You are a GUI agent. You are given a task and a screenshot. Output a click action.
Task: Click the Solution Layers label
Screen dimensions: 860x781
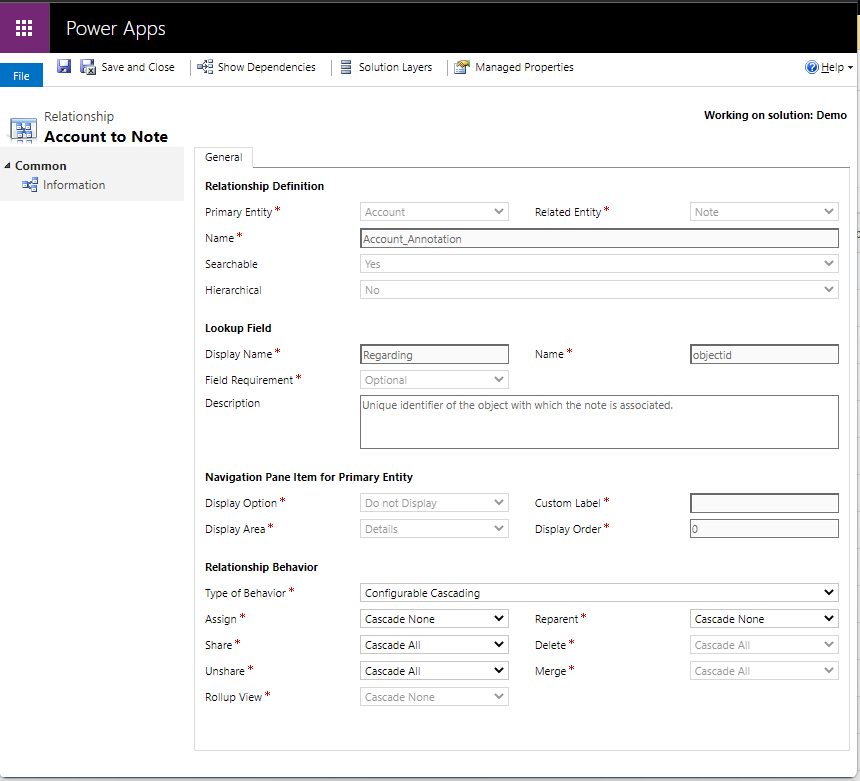point(395,67)
